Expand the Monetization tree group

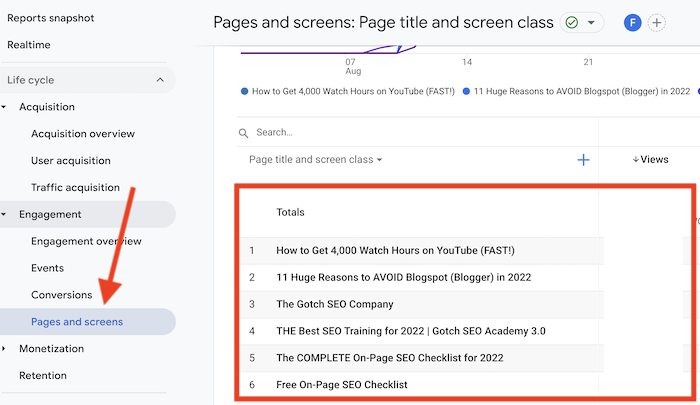pyautogui.click(x=5, y=349)
